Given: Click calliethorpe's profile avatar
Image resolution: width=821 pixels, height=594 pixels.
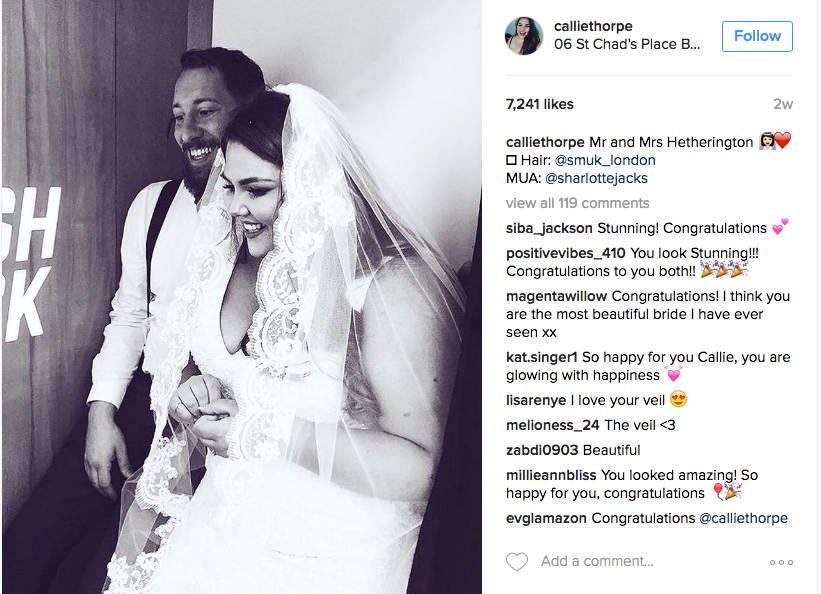Looking at the screenshot, I should tap(524, 36).
